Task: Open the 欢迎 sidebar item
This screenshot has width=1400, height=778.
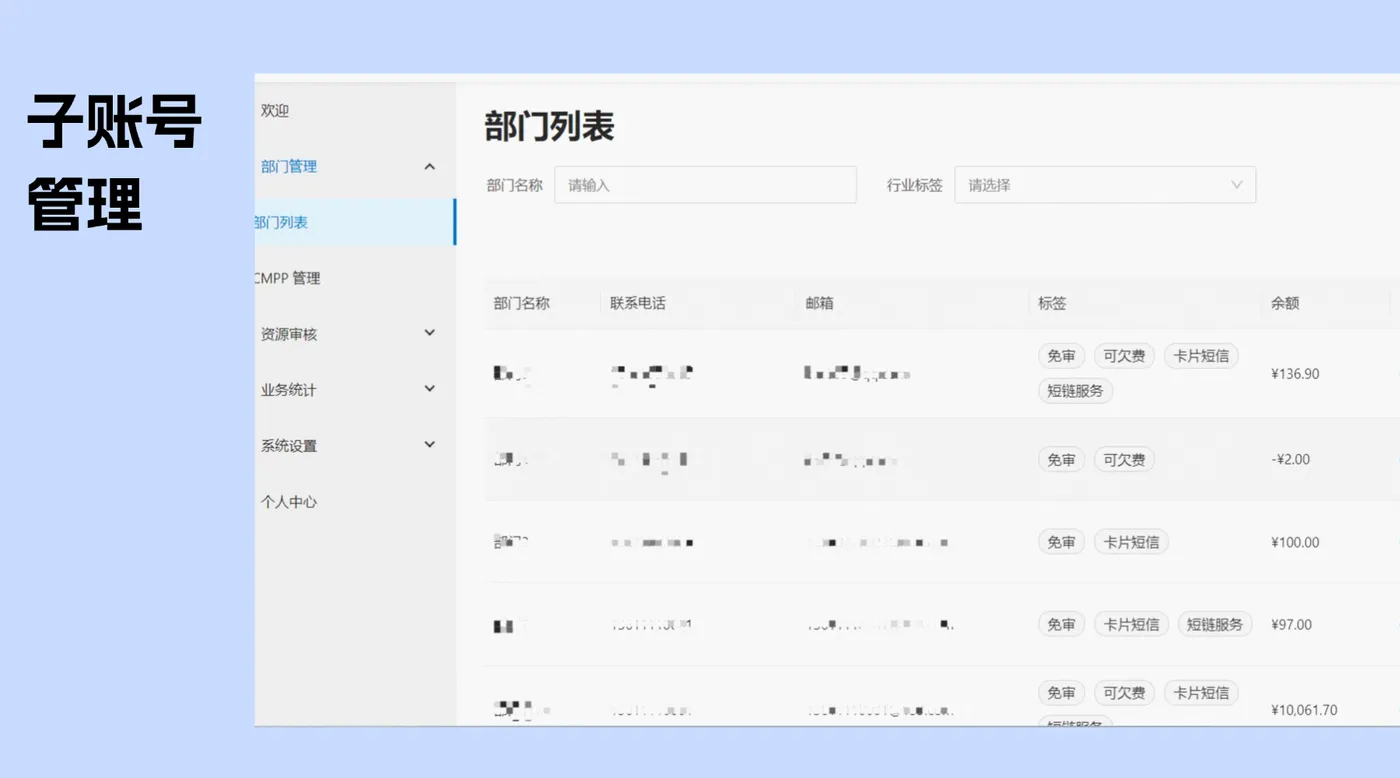Action: pos(275,111)
